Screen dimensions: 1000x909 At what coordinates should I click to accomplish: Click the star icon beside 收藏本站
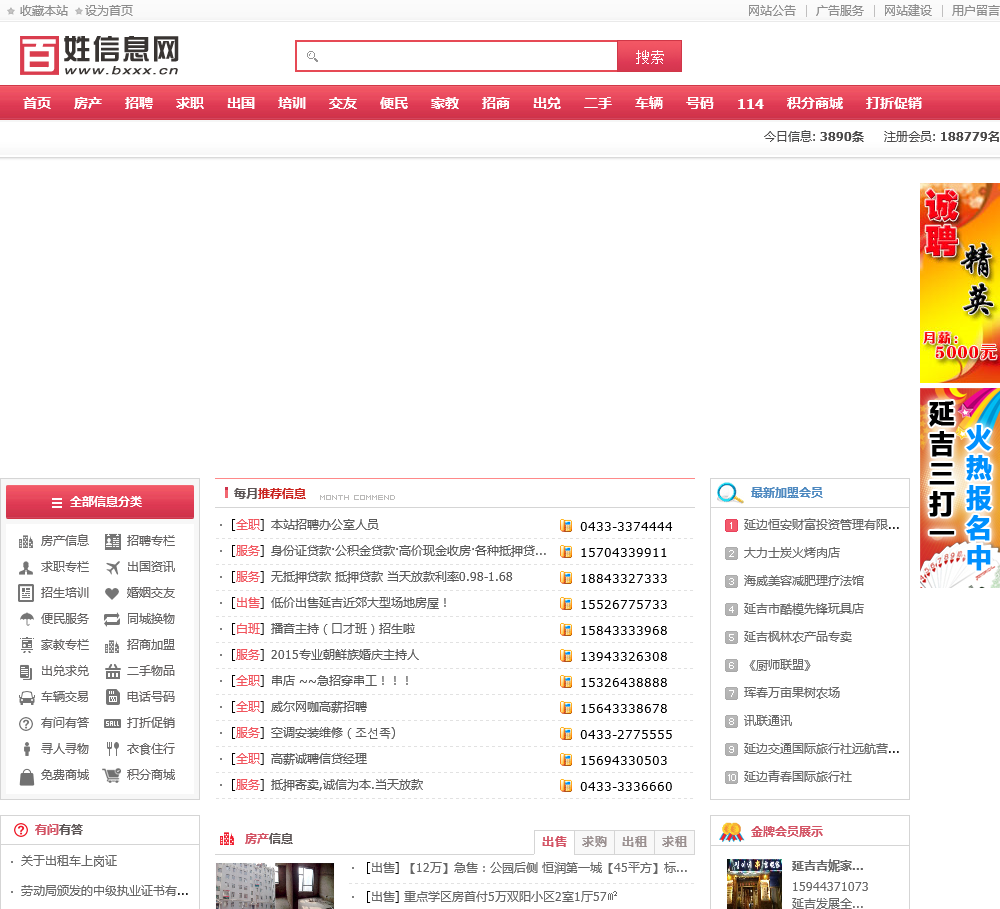click(x=10, y=11)
